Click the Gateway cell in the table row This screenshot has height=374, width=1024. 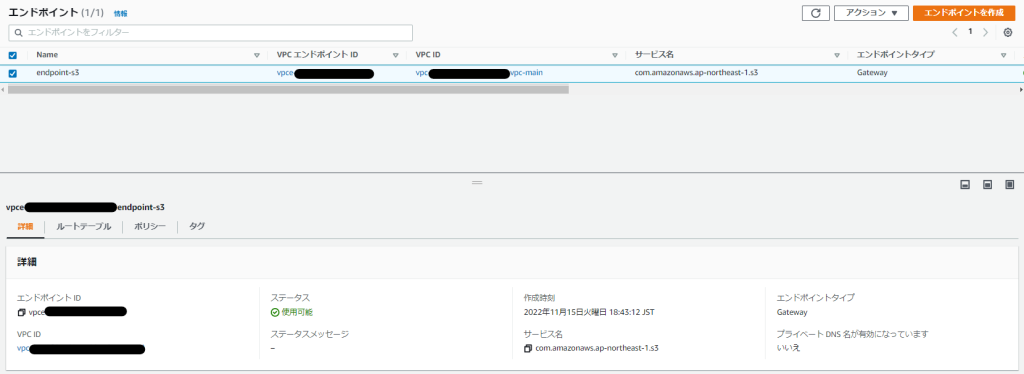click(x=872, y=73)
